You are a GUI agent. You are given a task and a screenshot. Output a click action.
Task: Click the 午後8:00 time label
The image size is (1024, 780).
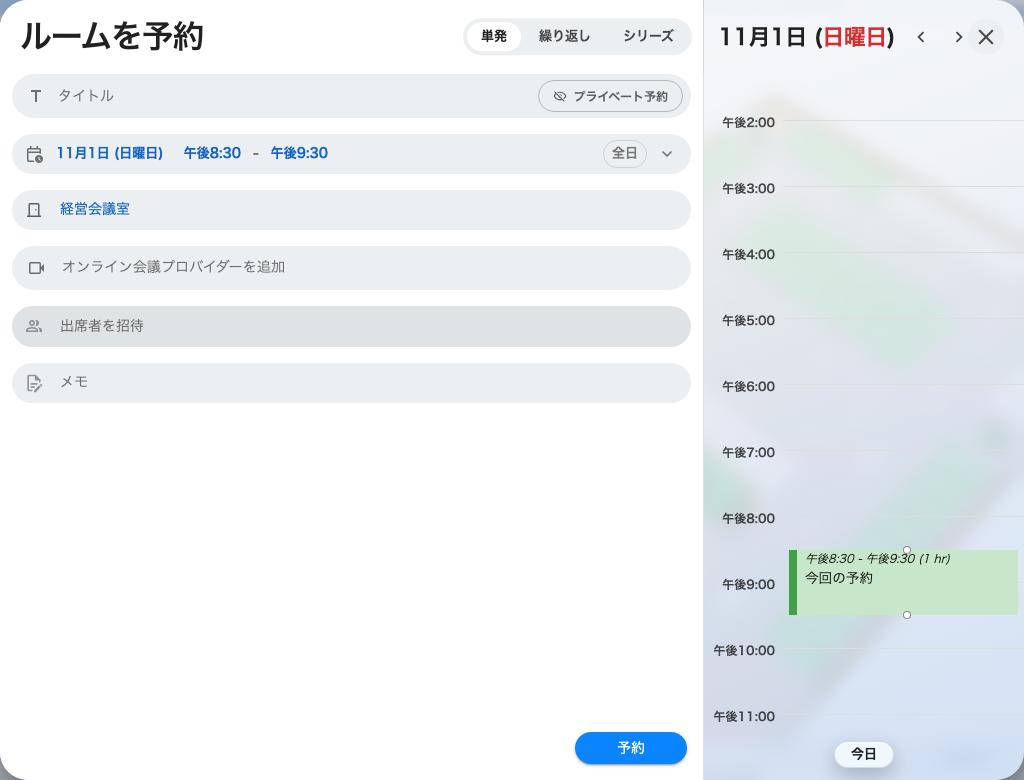[748, 518]
